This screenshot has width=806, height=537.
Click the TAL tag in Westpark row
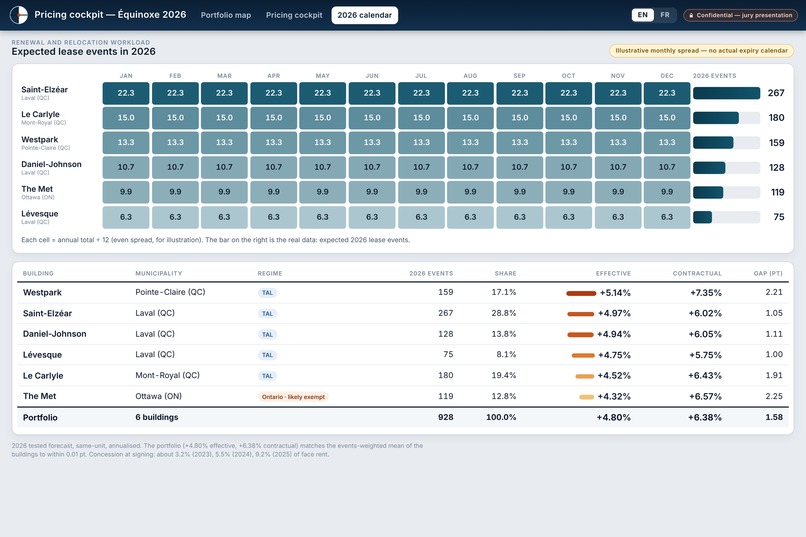(x=267, y=293)
